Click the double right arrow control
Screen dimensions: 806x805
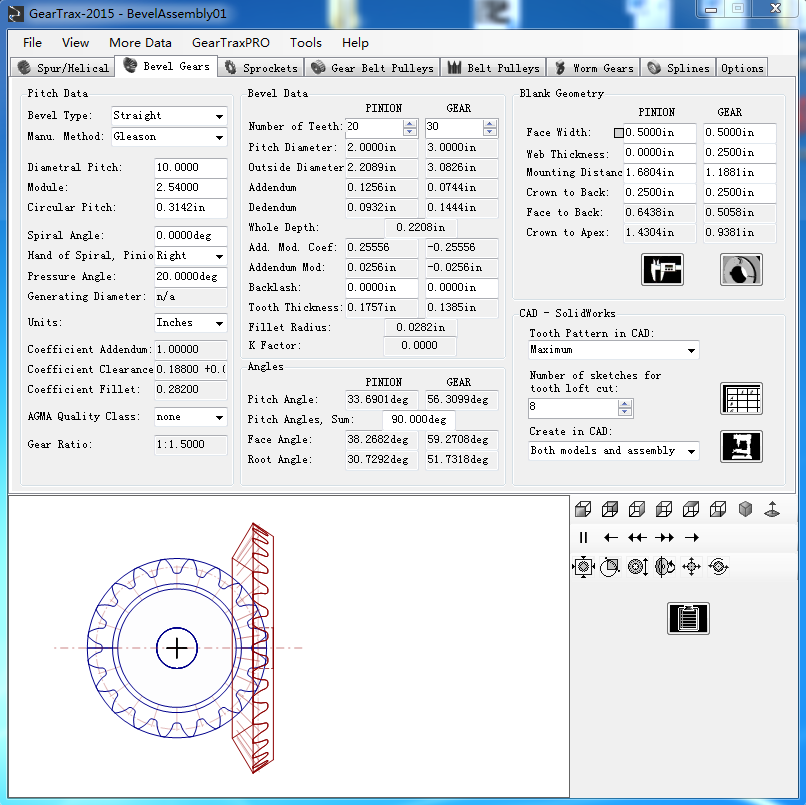(664, 538)
